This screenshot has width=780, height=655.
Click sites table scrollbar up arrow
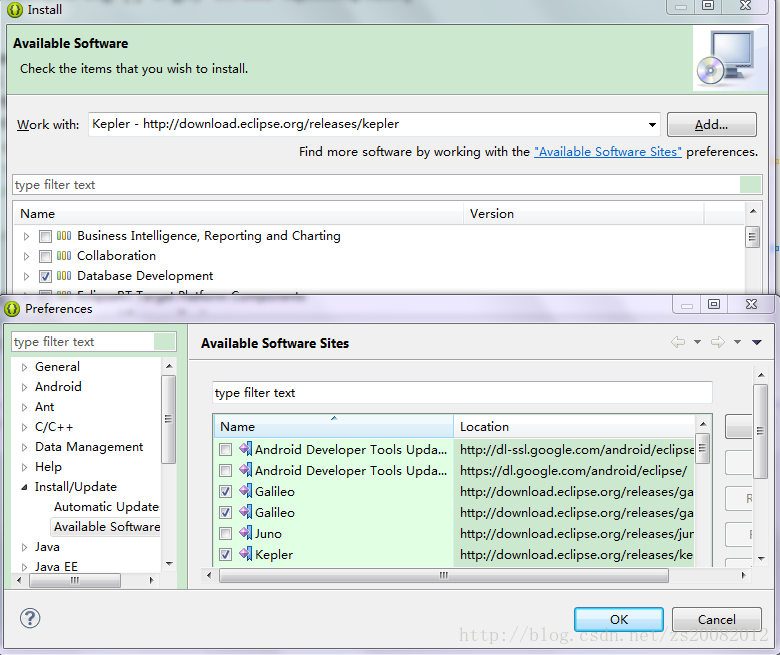(x=702, y=424)
